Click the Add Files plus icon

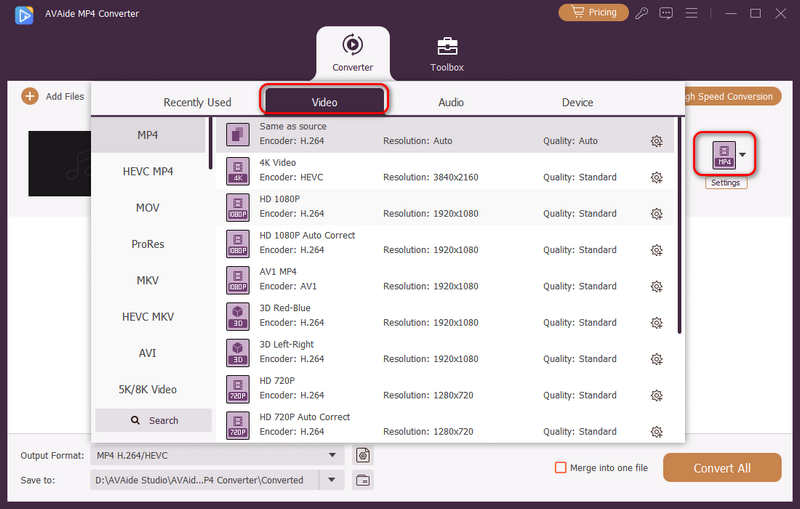click(30, 96)
